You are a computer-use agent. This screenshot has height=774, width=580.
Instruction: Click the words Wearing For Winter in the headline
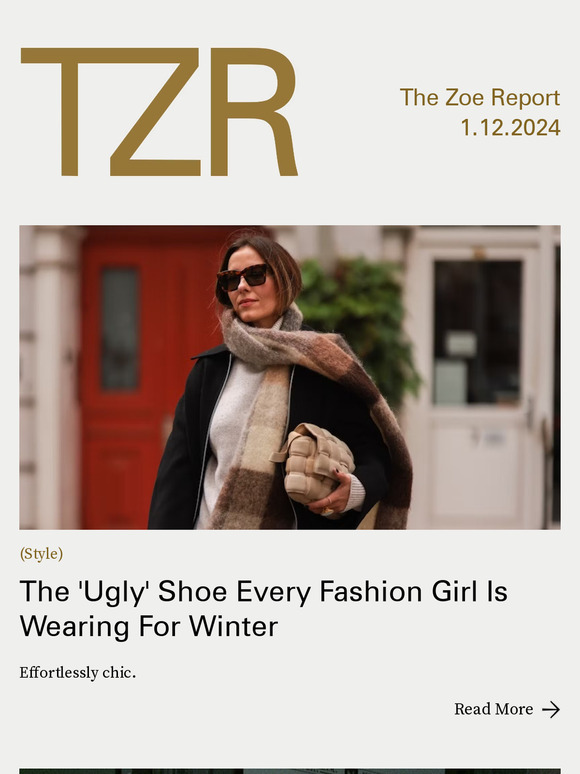[x=149, y=626]
